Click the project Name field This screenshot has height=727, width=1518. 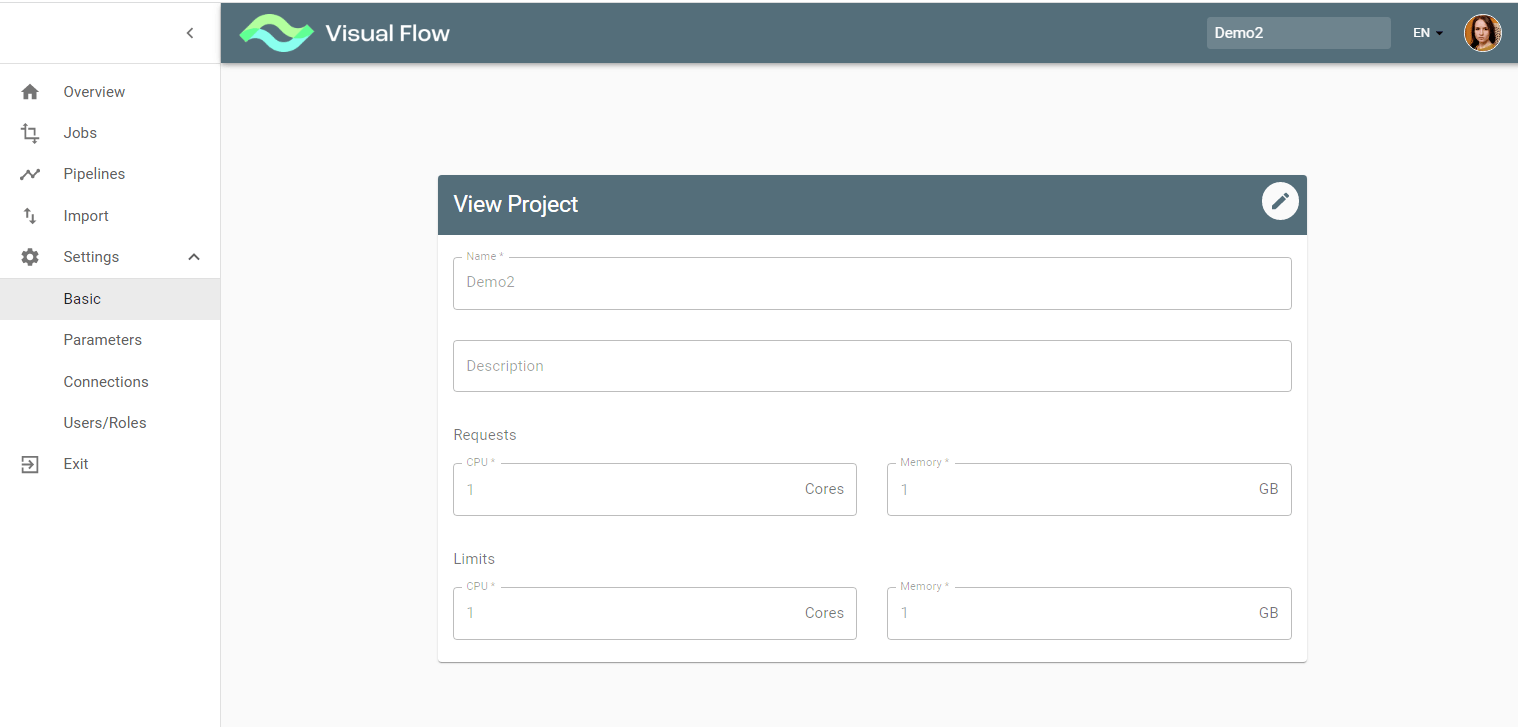pos(872,283)
